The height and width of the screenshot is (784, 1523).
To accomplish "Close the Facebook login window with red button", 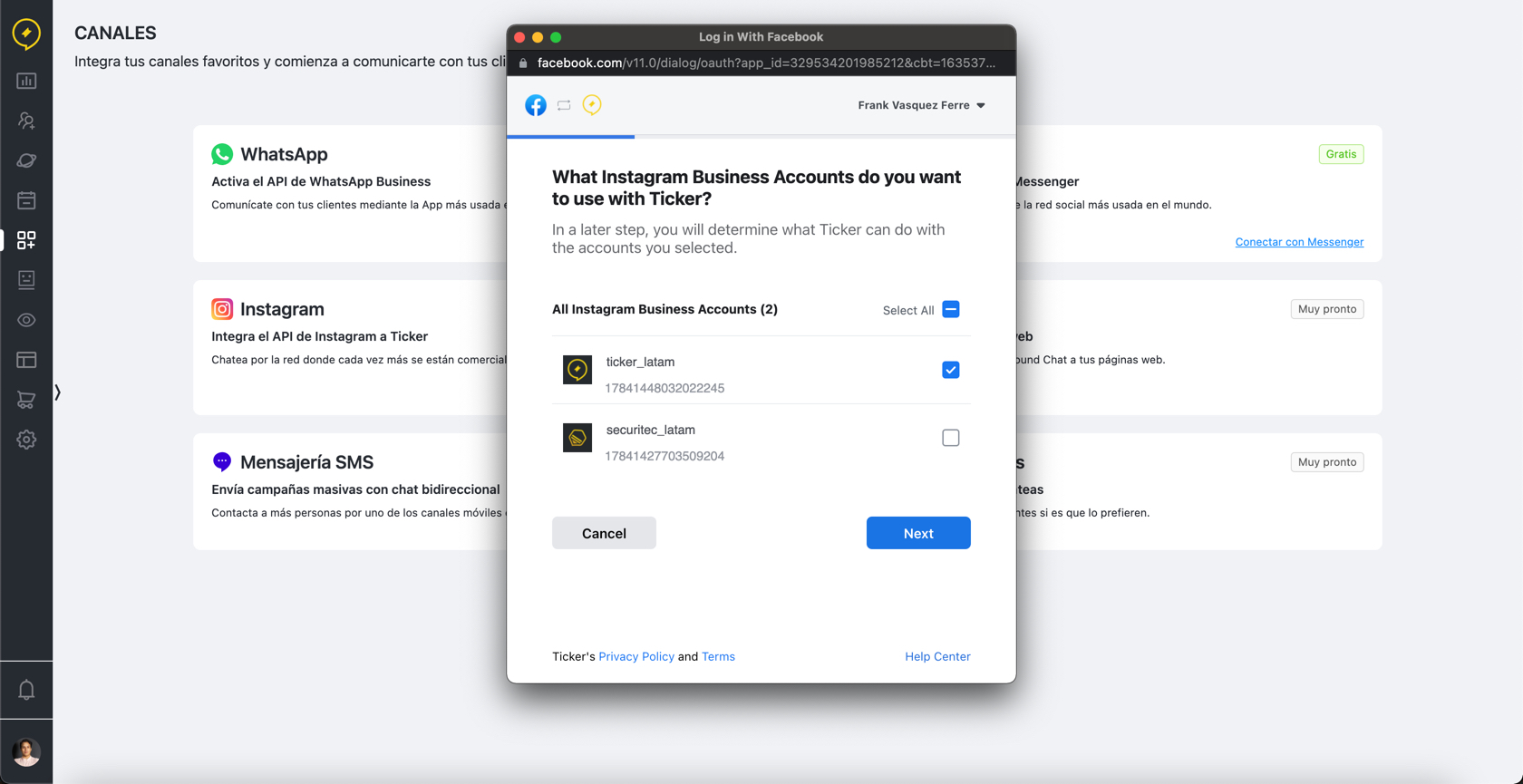I will pos(519,37).
